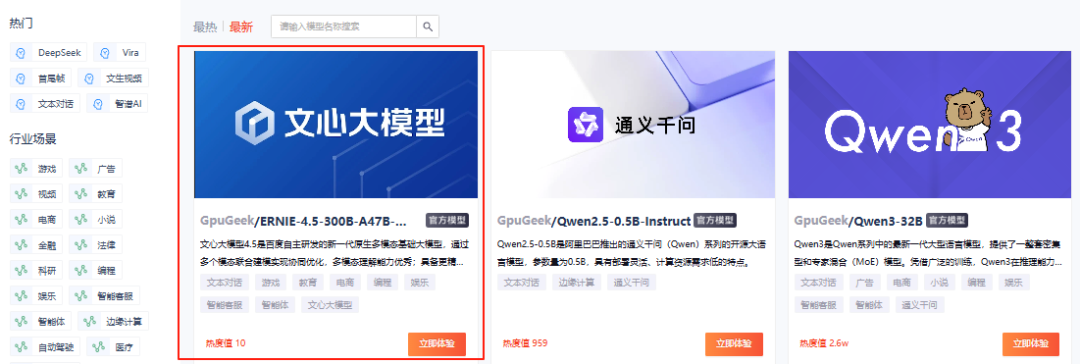Click the 热度值 2.6w text
The image size is (1080, 364).
point(823,343)
